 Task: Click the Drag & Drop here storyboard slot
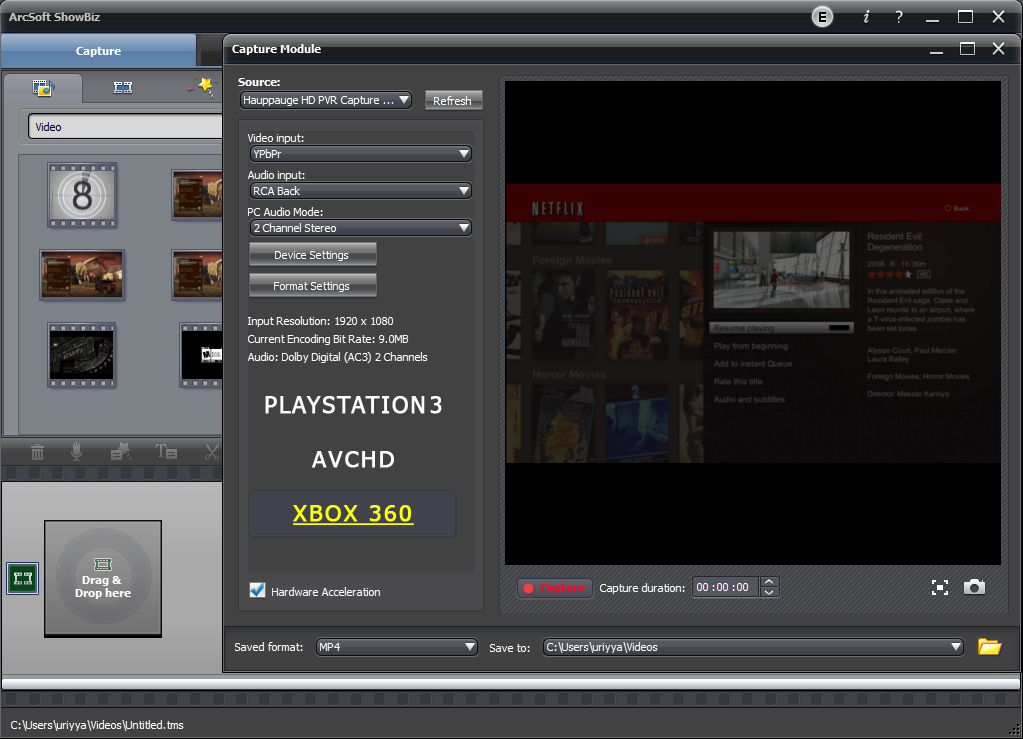pyautogui.click(x=103, y=578)
